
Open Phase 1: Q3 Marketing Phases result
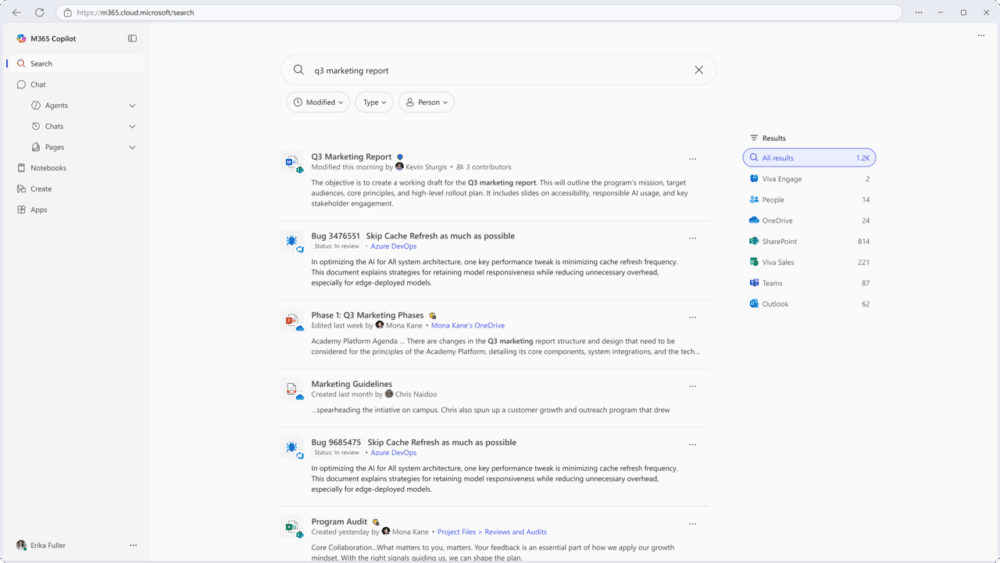367,315
